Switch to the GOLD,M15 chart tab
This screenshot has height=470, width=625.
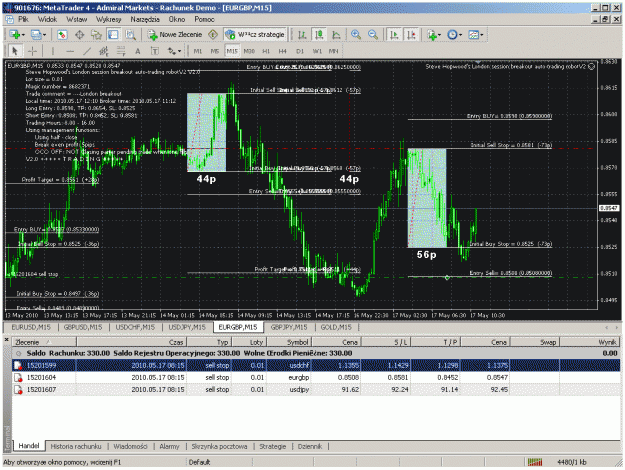tap(336, 327)
